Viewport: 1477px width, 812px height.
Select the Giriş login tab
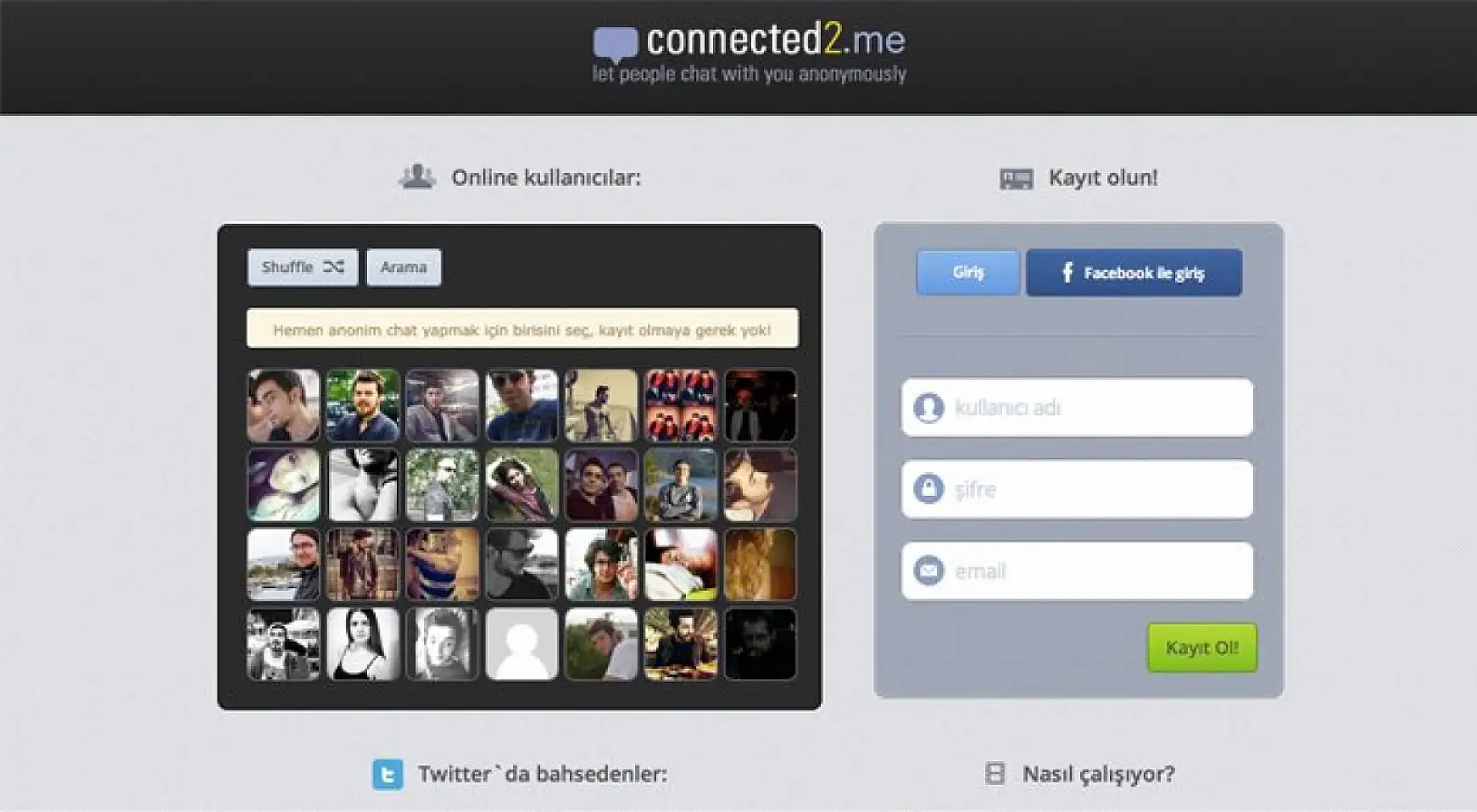(x=968, y=272)
